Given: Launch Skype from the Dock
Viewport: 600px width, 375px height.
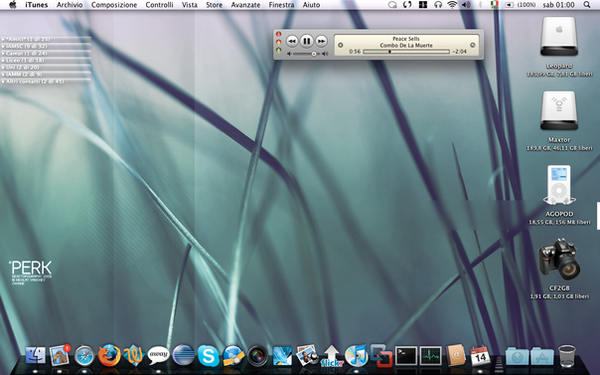Looking at the screenshot, I should coord(208,355).
